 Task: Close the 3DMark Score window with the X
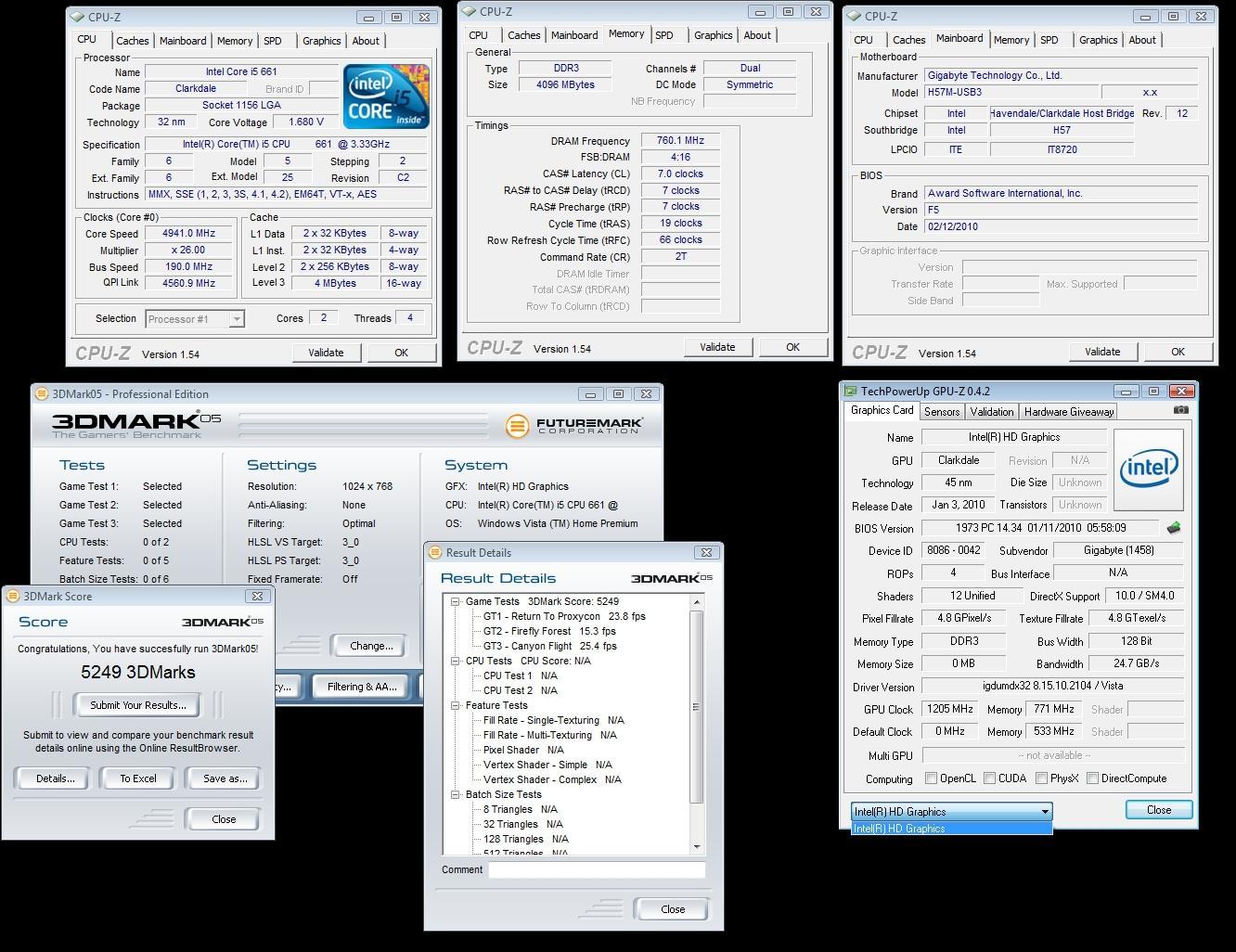point(256,596)
